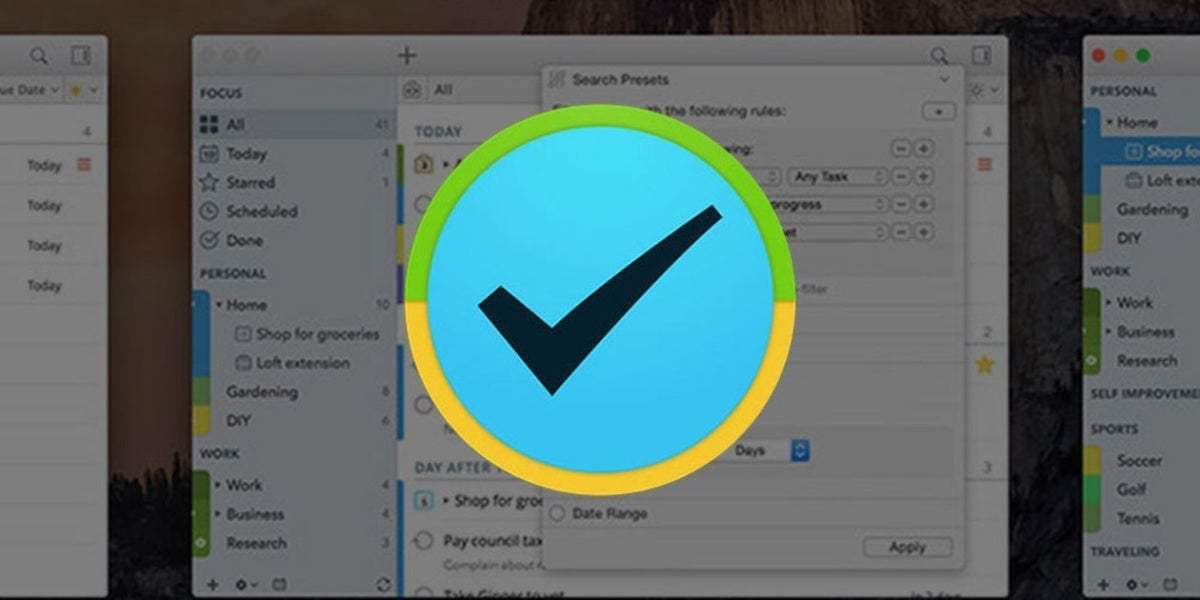Toggle the sidebar panel icon in the middle window
1200x600 pixels.
click(x=981, y=56)
